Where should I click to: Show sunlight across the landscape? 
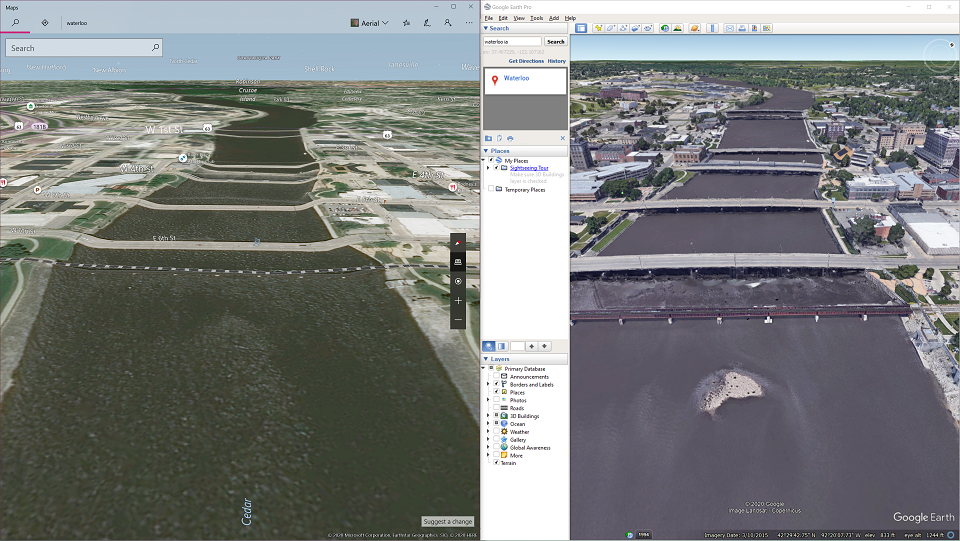click(x=678, y=28)
